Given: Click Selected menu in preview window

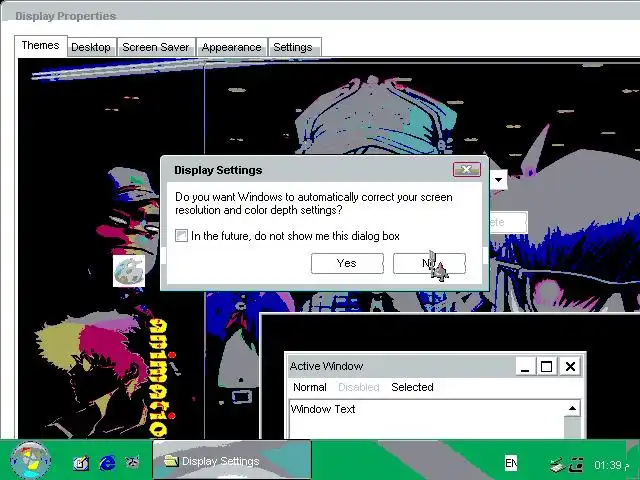Looking at the screenshot, I should (412, 387).
